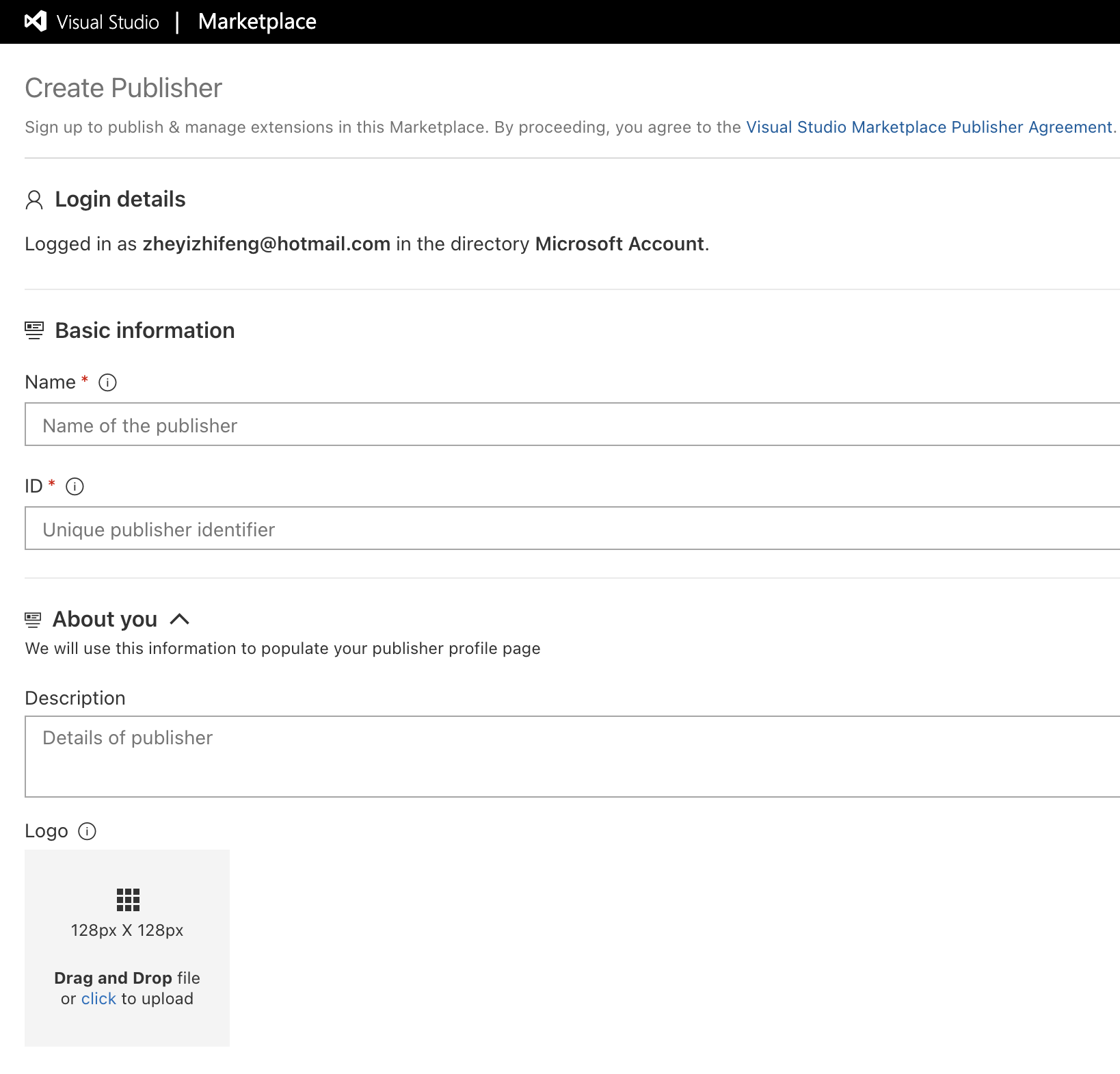The image size is (1120, 1074).
Task: Click the Visual Studio header text
Action: coord(108,22)
